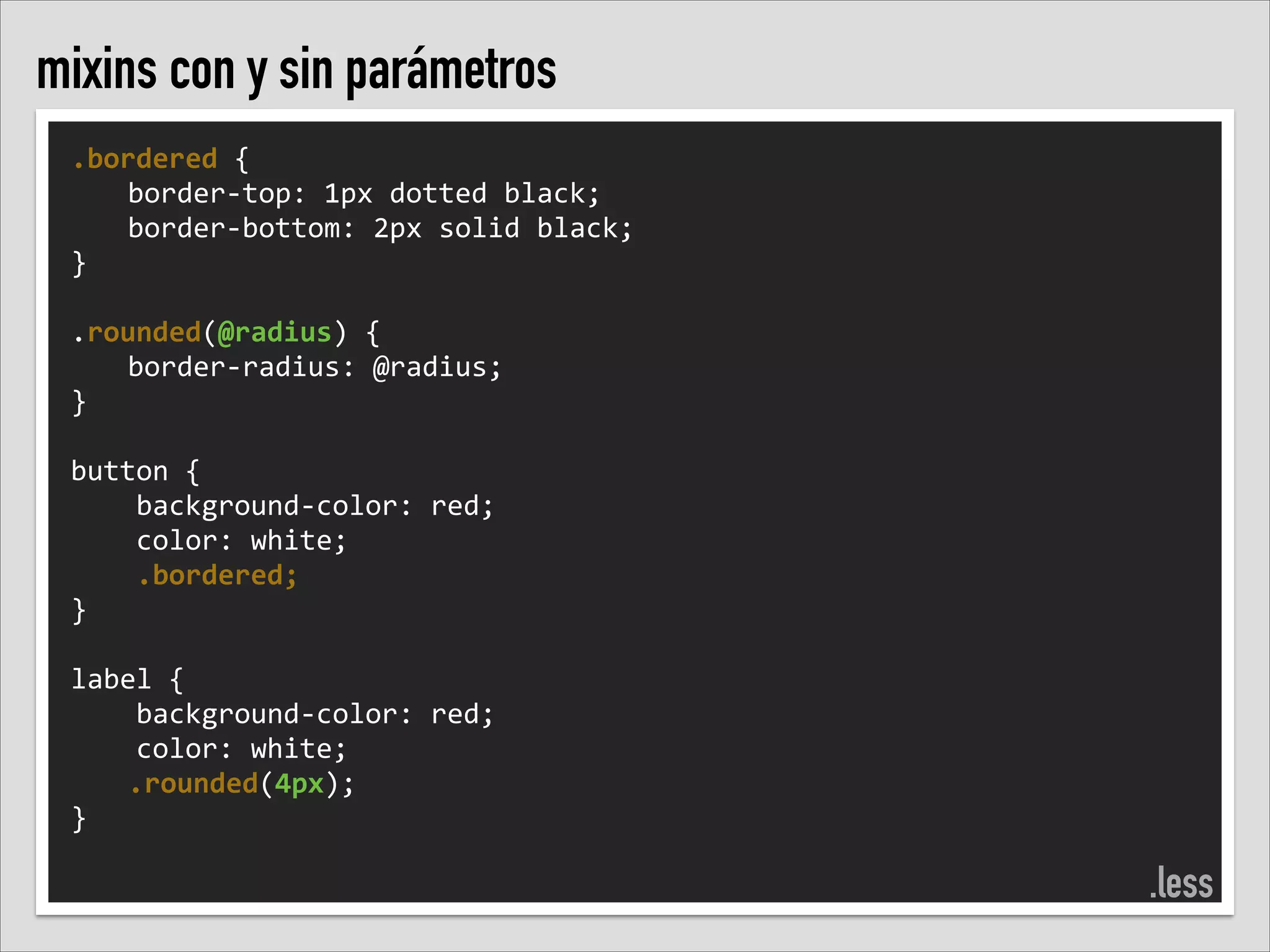
Task: Click the green @radius parameter in parentheses
Action: (275, 333)
